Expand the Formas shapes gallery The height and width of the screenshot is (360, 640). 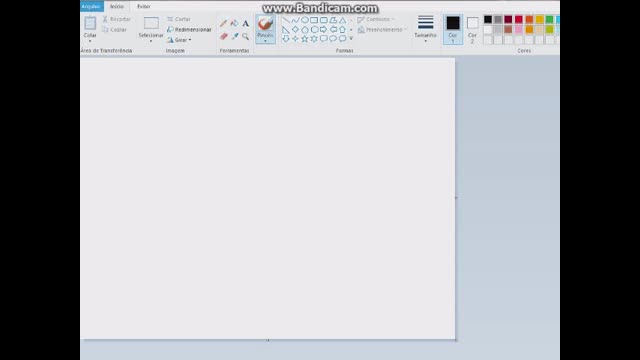(351, 39)
